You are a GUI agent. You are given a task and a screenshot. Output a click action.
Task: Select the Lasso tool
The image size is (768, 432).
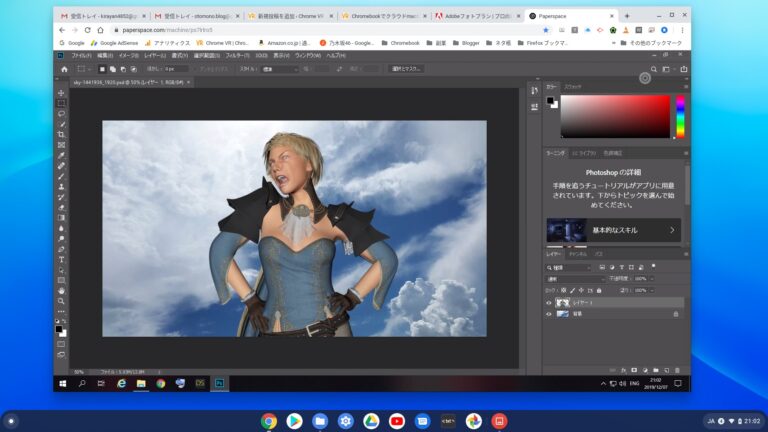61,114
